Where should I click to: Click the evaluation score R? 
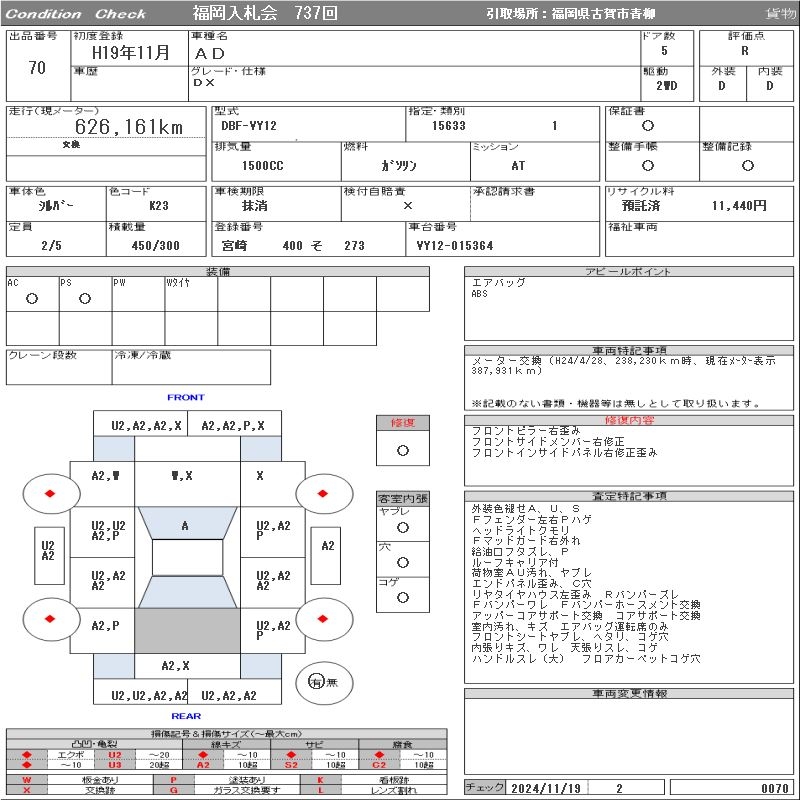[x=745, y=51]
